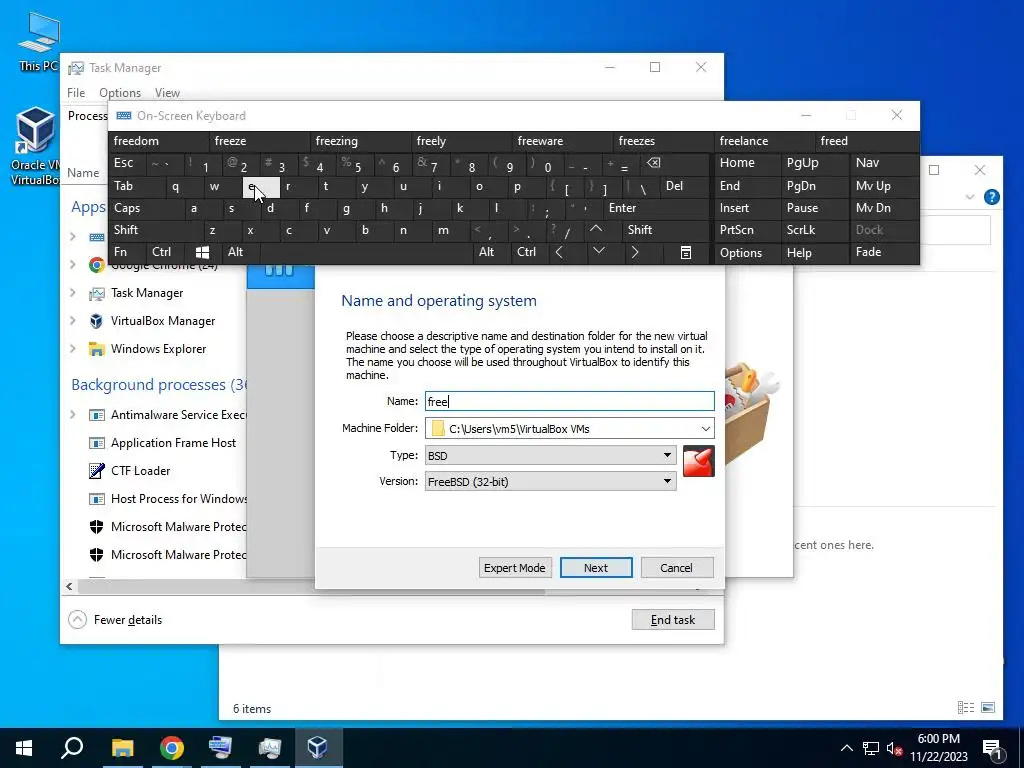Viewport: 1024px width, 768px height.
Task: Launch Google Chrome from the taskbar
Action: click(x=172, y=748)
